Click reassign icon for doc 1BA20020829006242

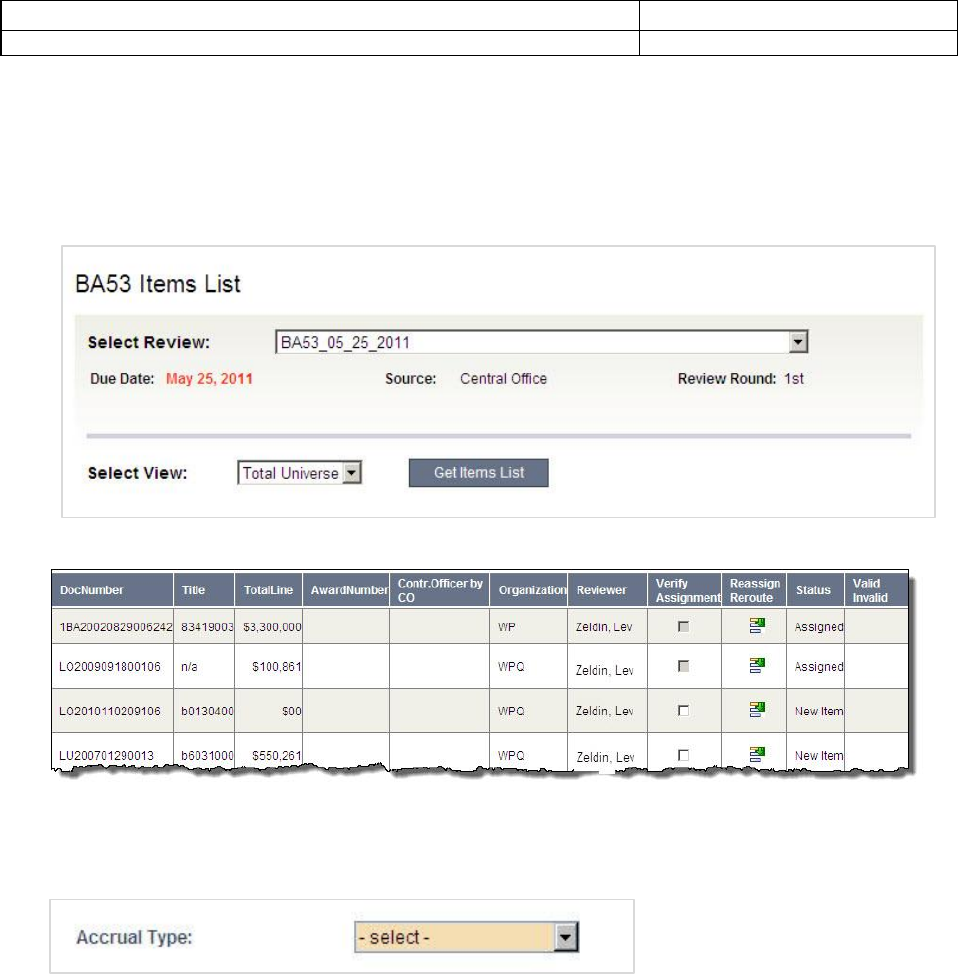[757, 626]
